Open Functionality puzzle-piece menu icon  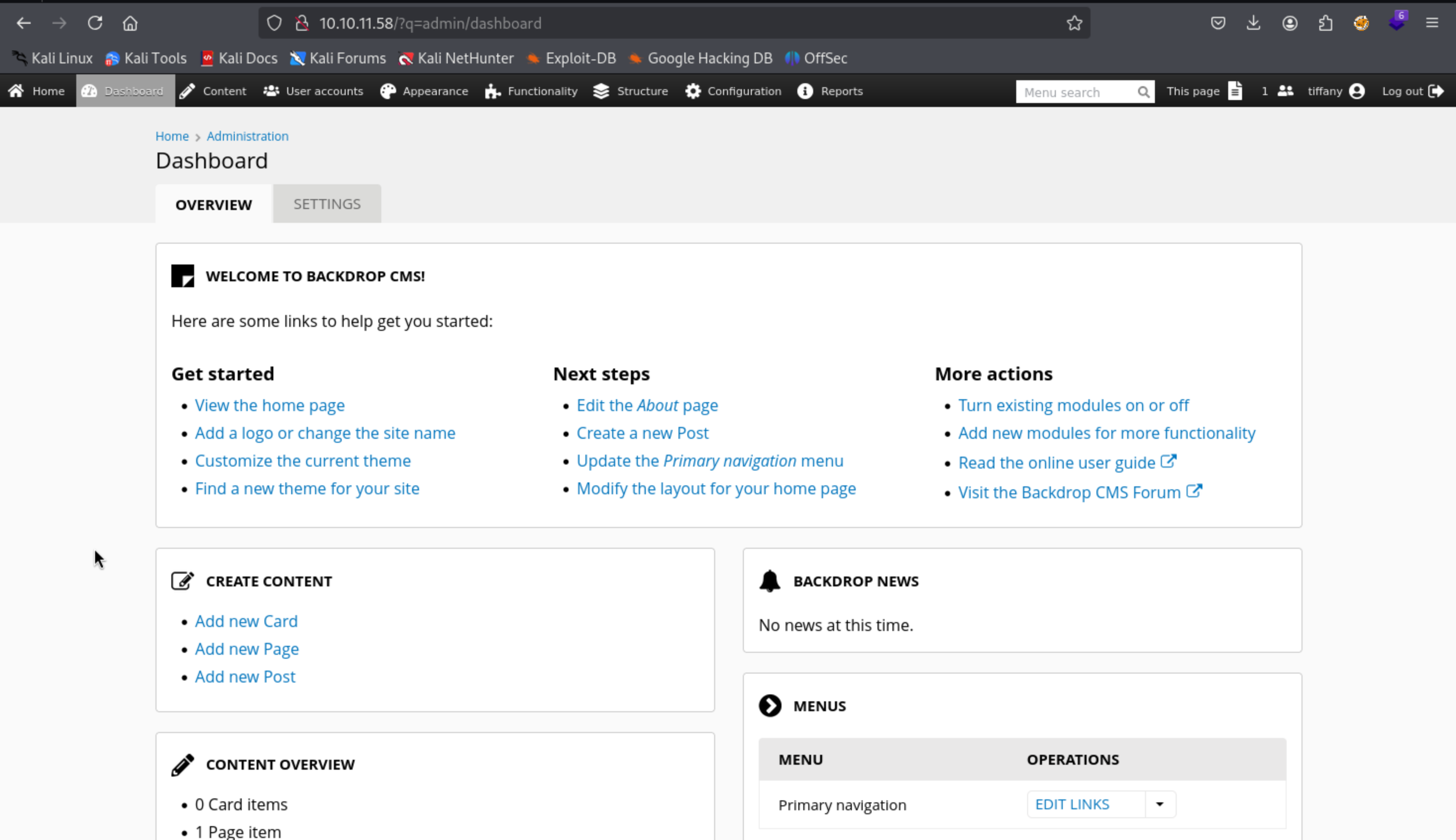pos(492,91)
